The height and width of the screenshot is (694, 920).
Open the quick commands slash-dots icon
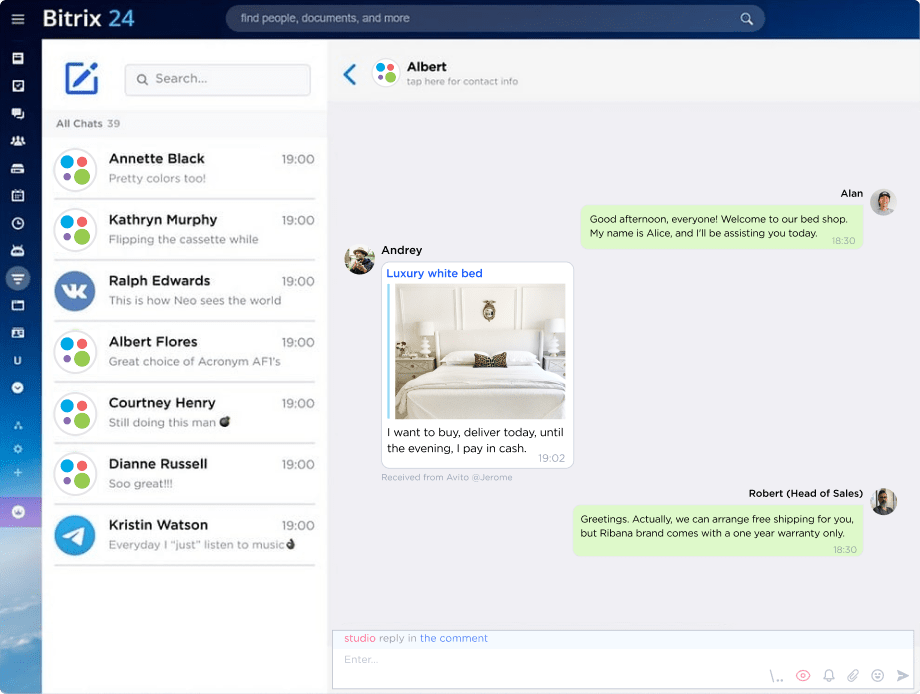coord(777,676)
